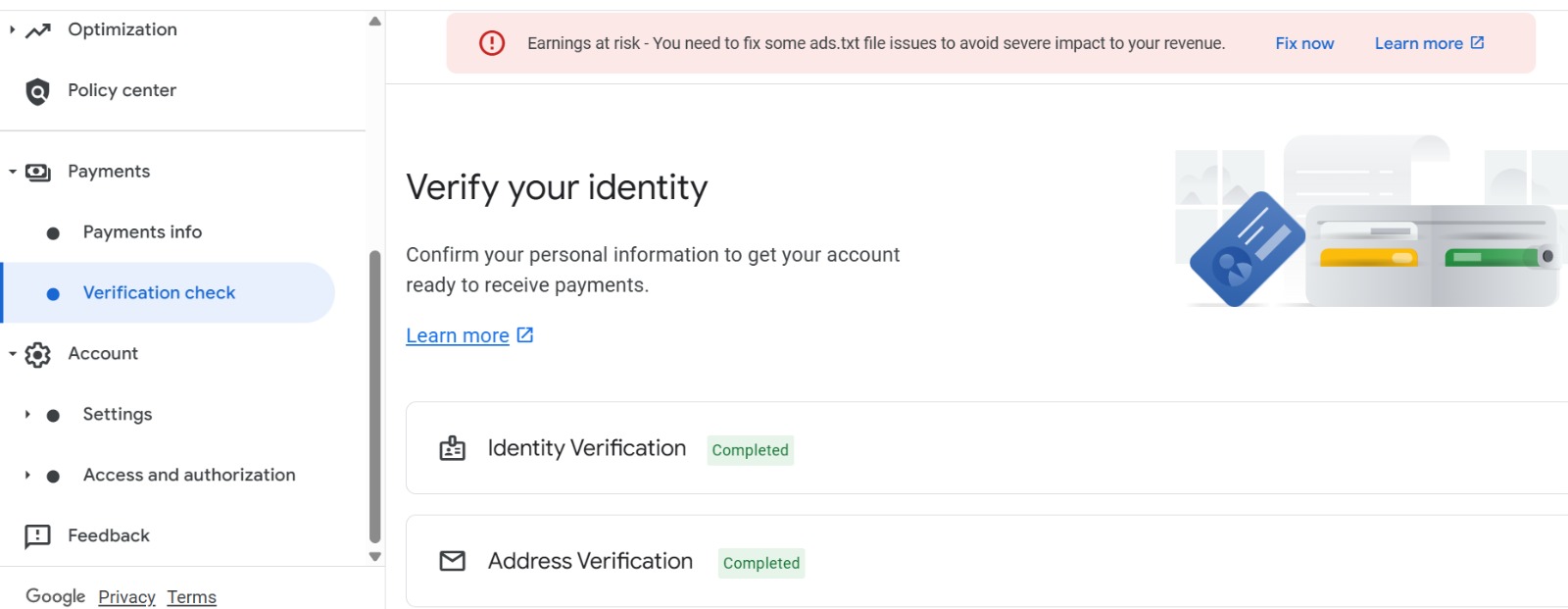Viewport: 1568px width, 609px height.
Task: Click the red earnings-at-risk warning icon
Action: (492, 43)
